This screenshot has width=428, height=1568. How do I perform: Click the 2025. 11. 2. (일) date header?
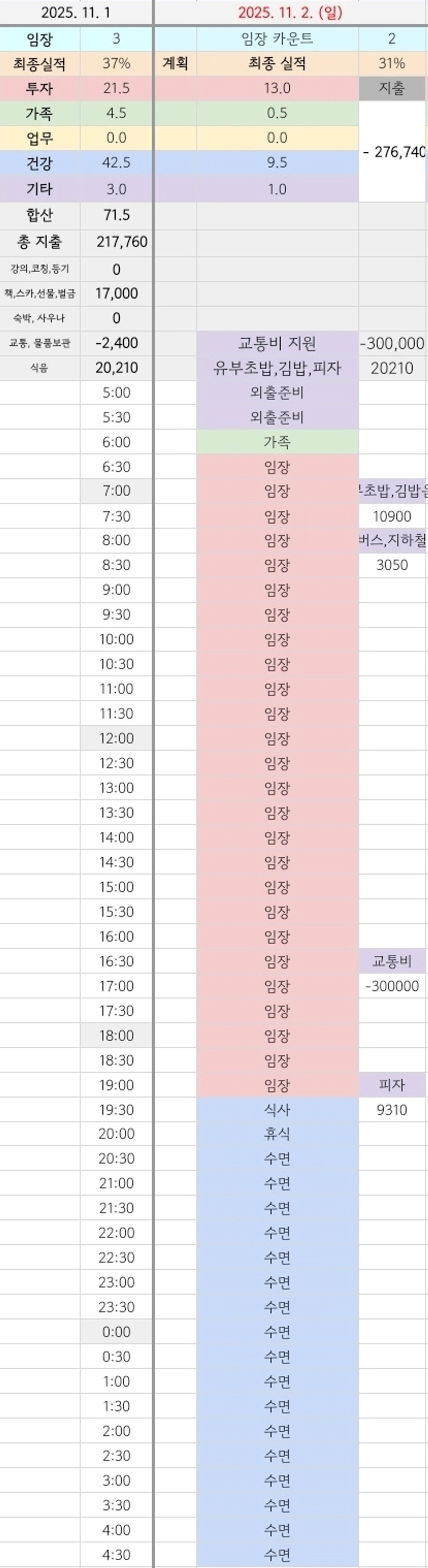[290, 13]
